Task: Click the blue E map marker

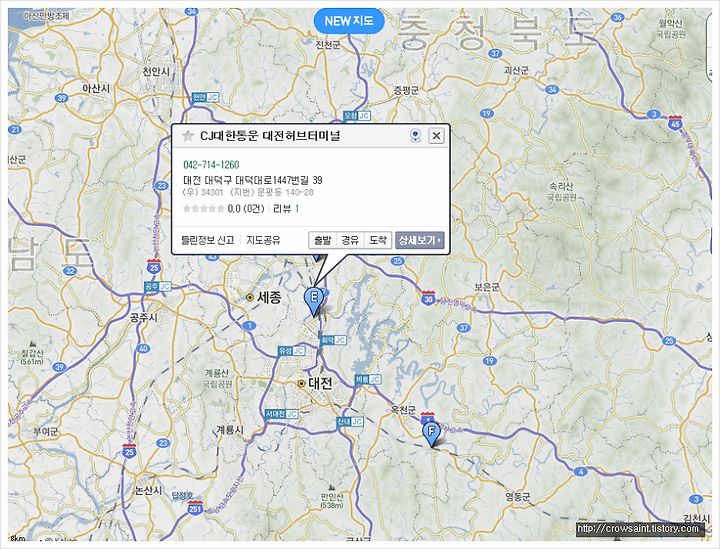Action: coord(314,301)
